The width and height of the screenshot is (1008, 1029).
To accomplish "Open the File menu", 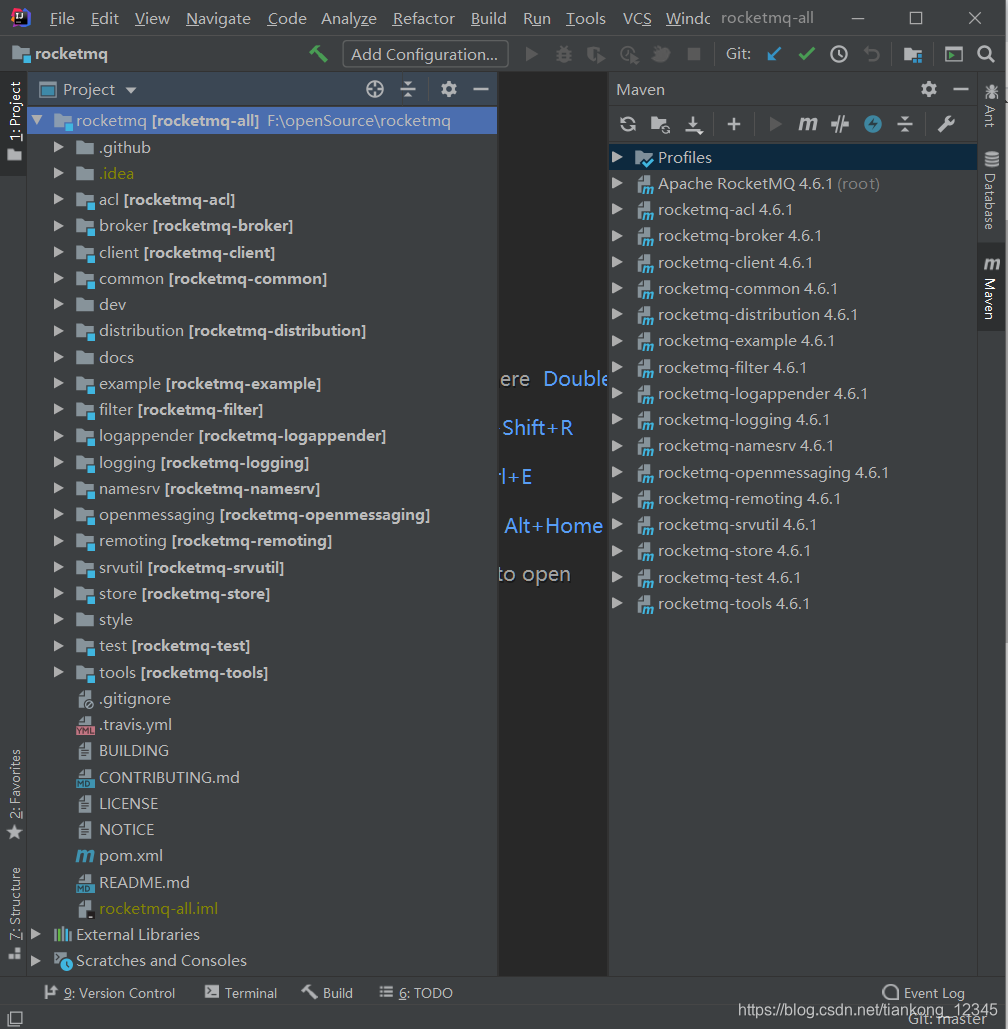I will point(62,18).
